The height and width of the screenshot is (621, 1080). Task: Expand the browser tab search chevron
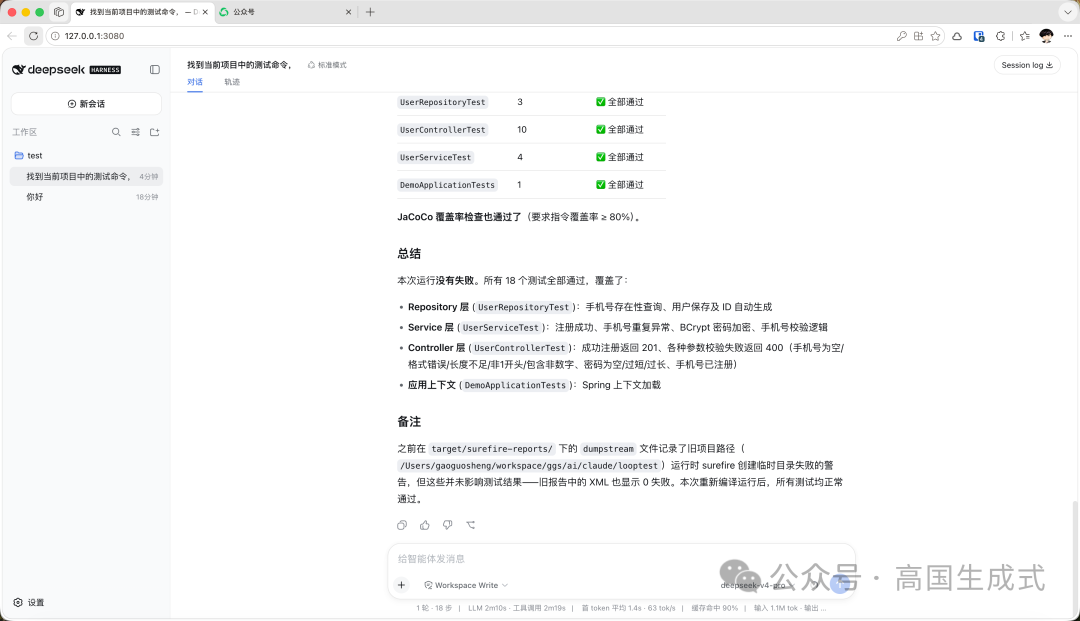pyautogui.click(x=1068, y=12)
